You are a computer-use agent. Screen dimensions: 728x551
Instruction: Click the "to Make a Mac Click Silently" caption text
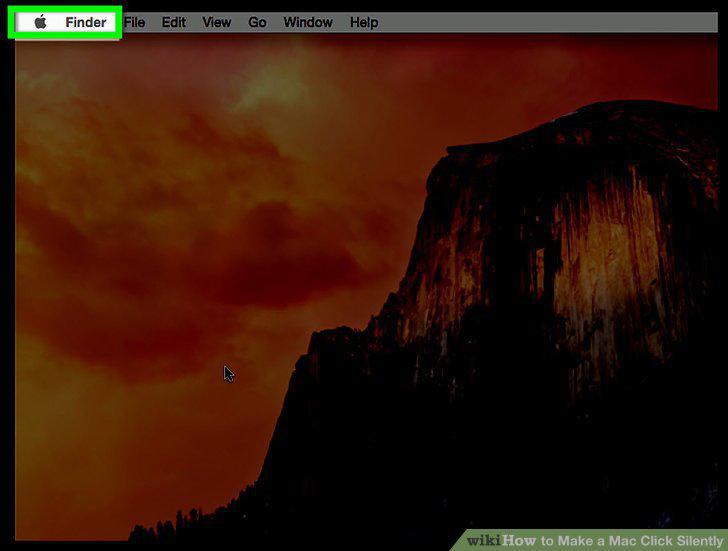(x=631, y=540)
